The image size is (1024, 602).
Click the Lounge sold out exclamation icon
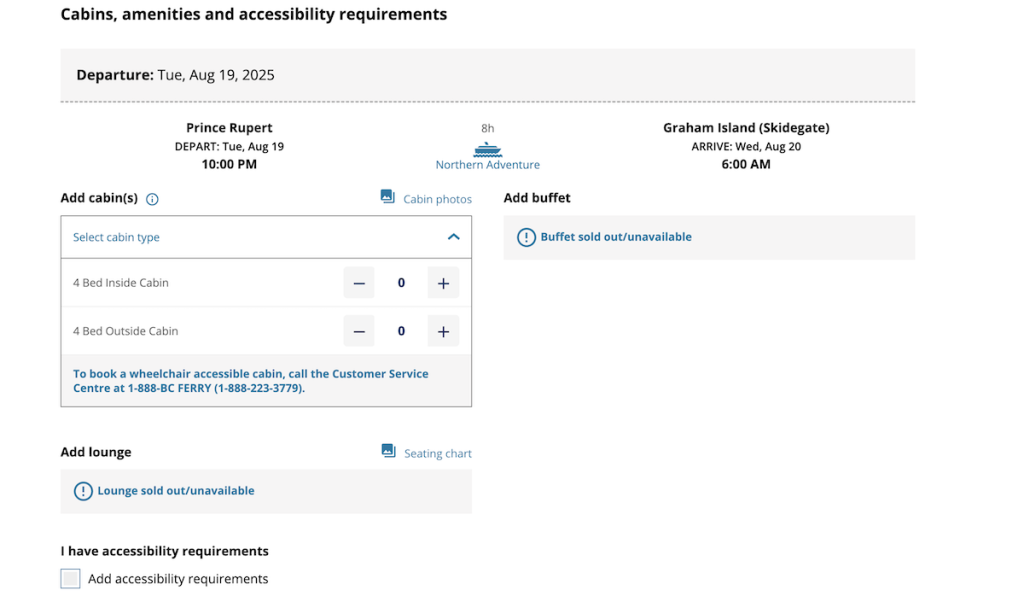click(x=83, y=491)
